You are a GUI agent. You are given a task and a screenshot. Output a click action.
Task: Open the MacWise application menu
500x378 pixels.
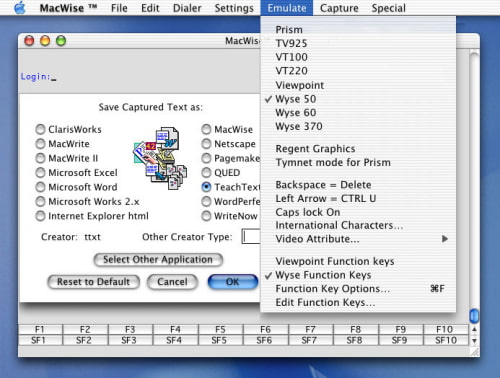(68, 8)
